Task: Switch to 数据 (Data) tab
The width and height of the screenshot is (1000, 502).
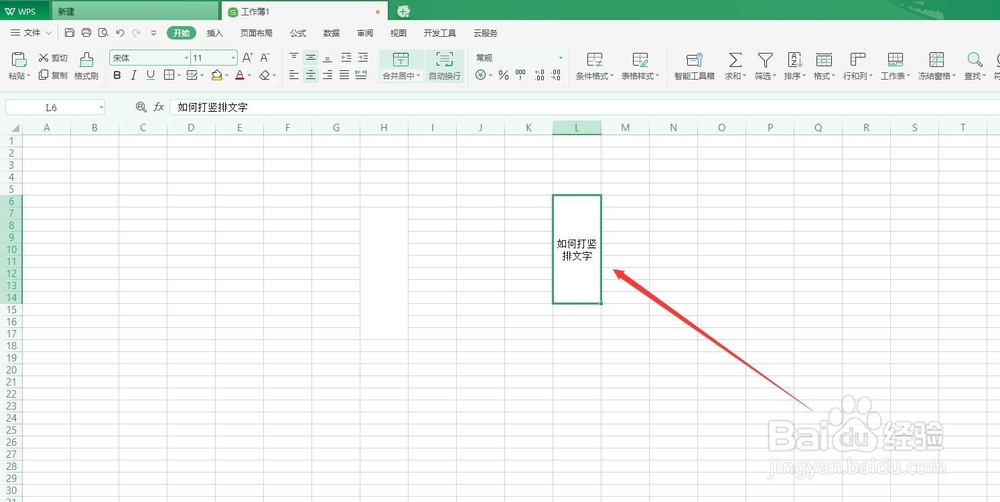Action: pos(332,33)
